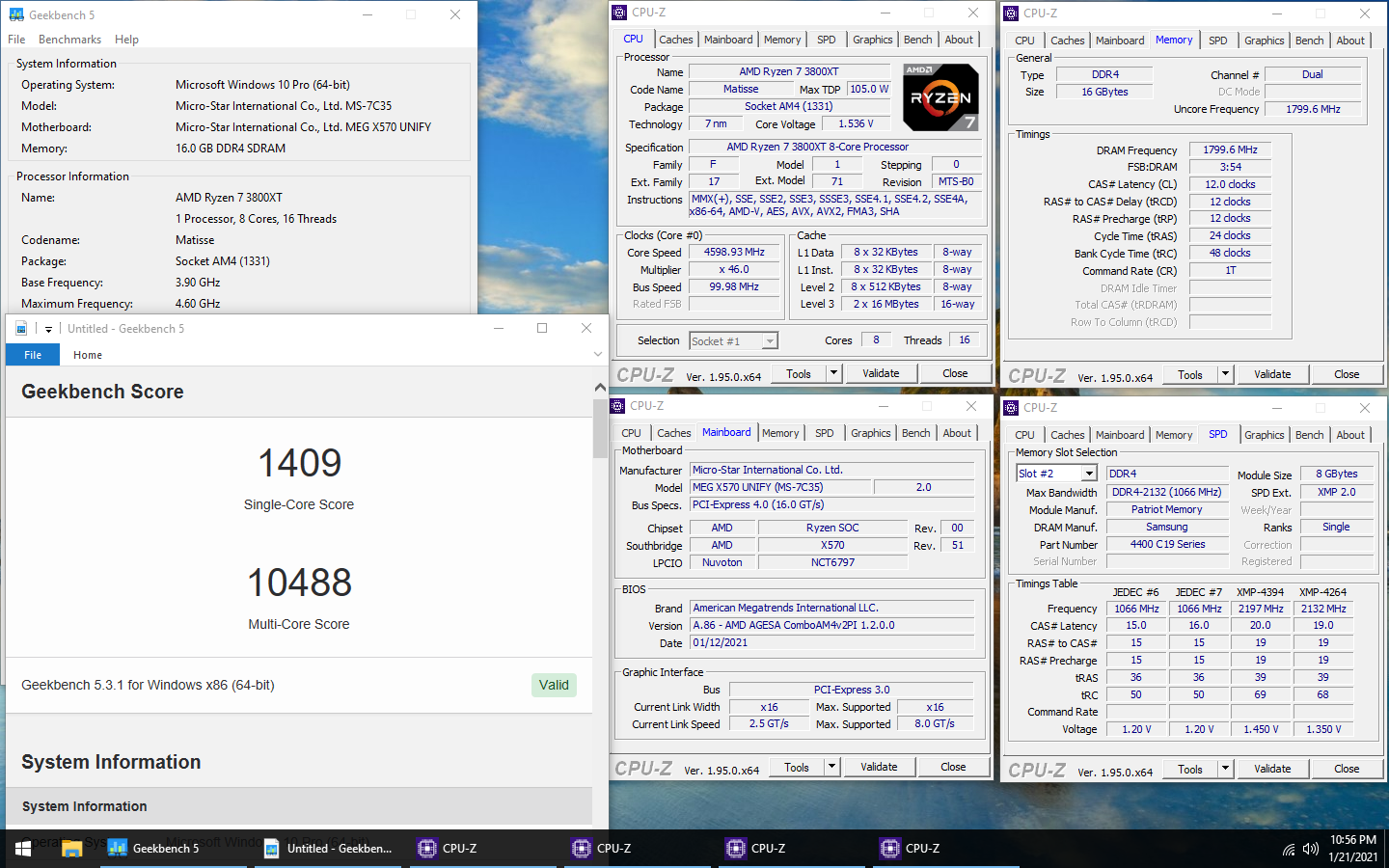Screen dimensions: 1389x868
Task: Click vertical scrollbar thumb in Geekbench results
Action: click(600, 428)
